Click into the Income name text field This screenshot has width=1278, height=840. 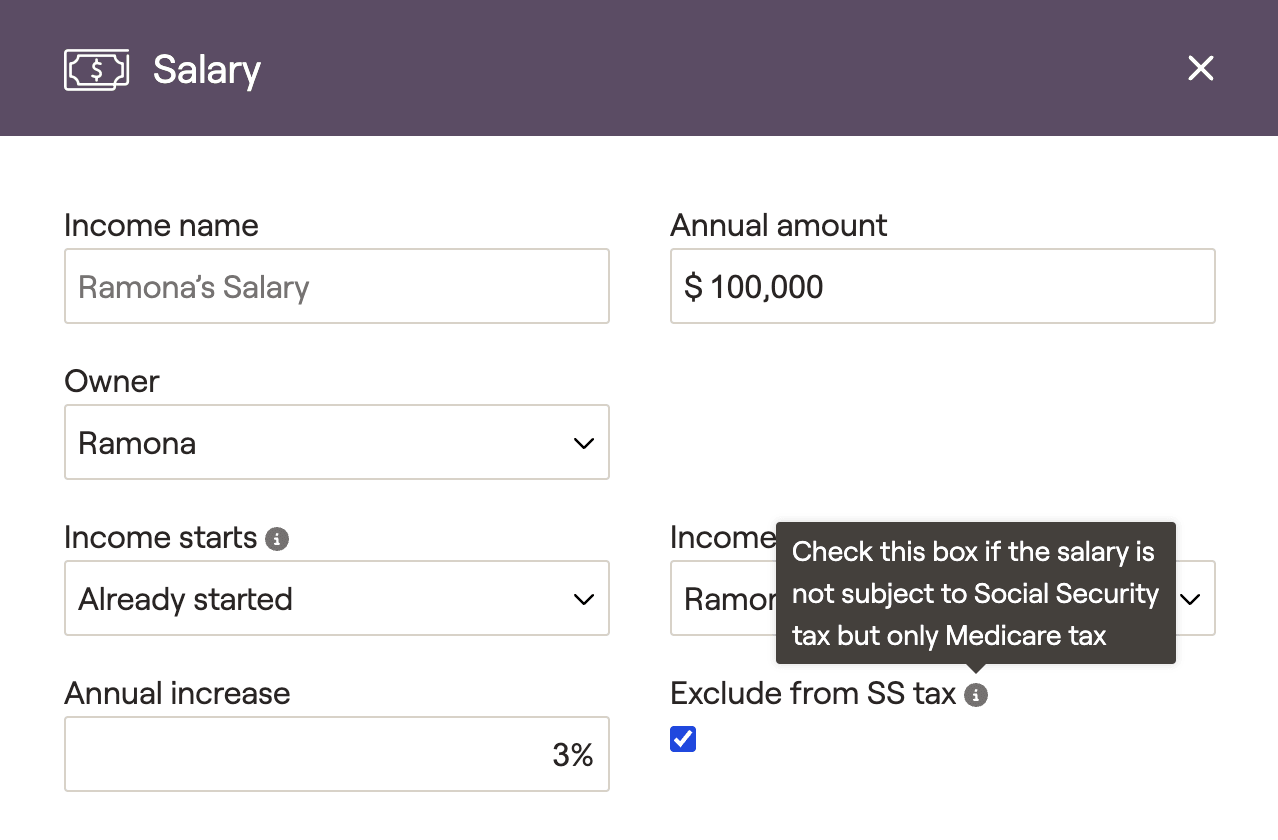pos(337,286)
